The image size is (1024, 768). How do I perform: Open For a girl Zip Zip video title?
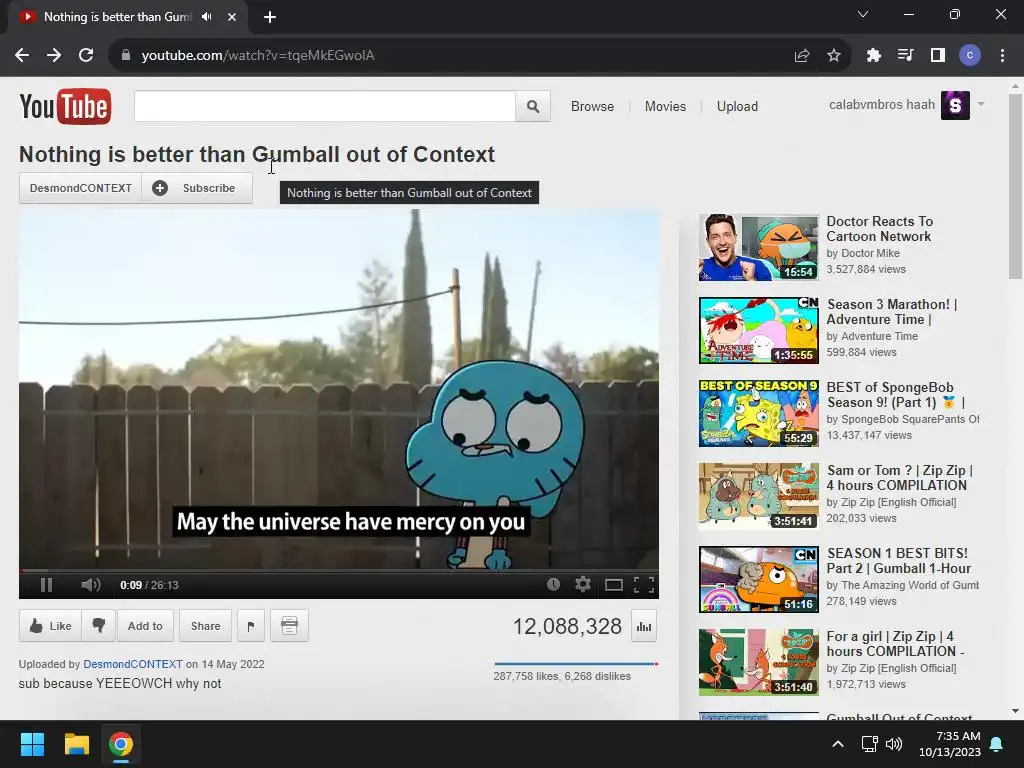[x=895, y=643]
